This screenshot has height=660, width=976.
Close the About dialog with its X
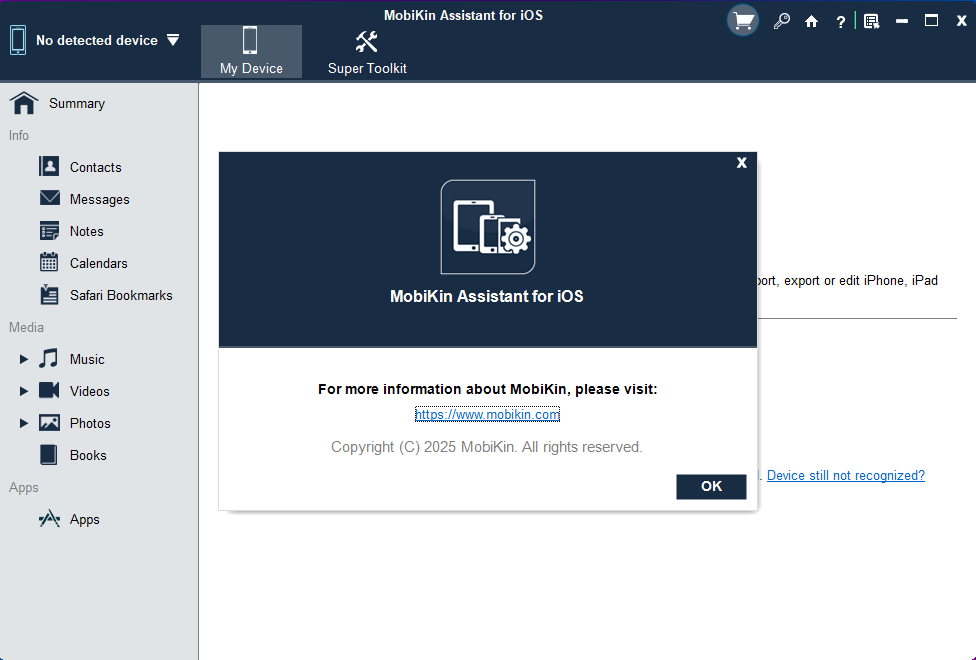click(x=741, y=163)
